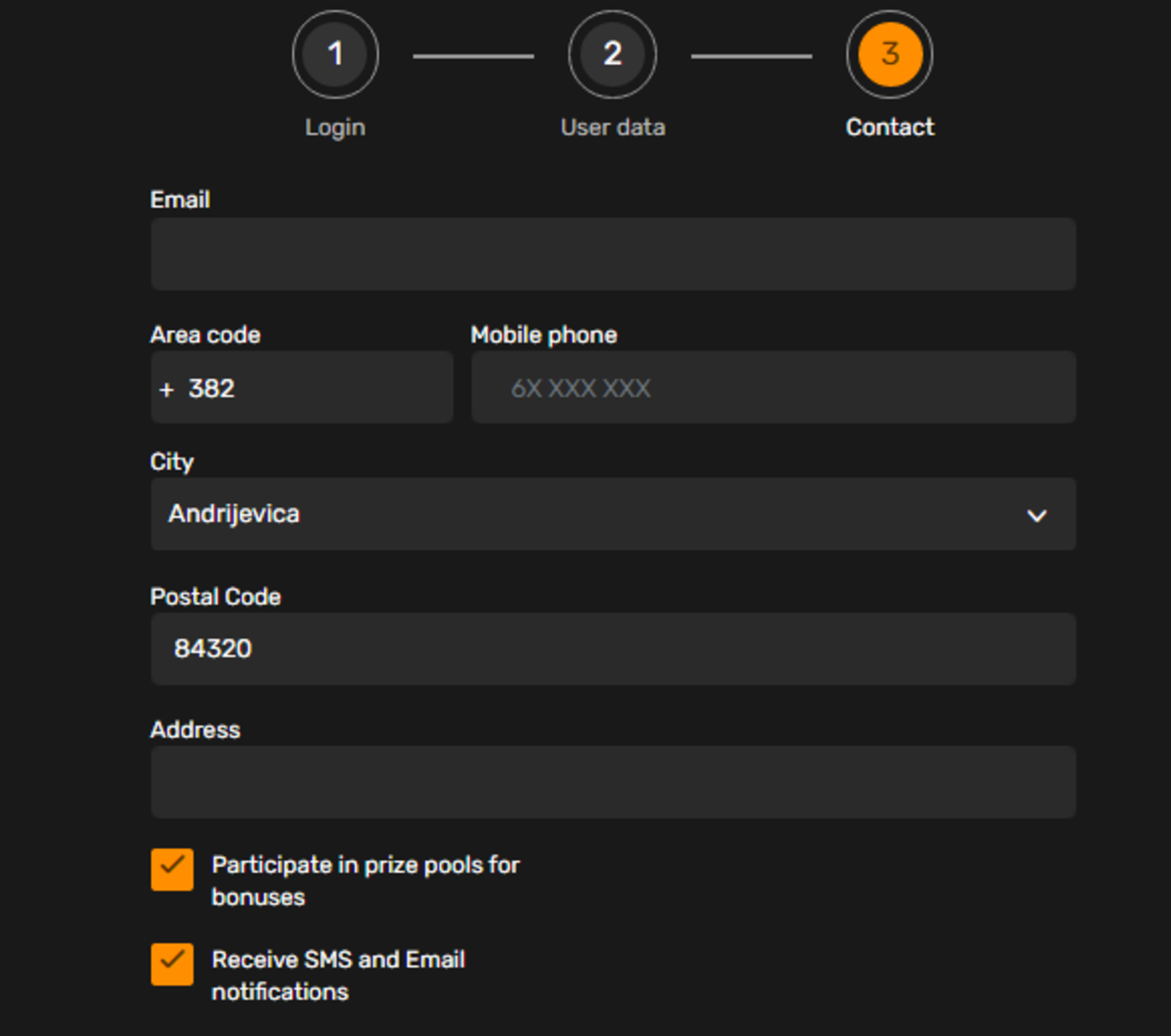Focus the Email input field

pyautogui.click(x=612, y=254)
